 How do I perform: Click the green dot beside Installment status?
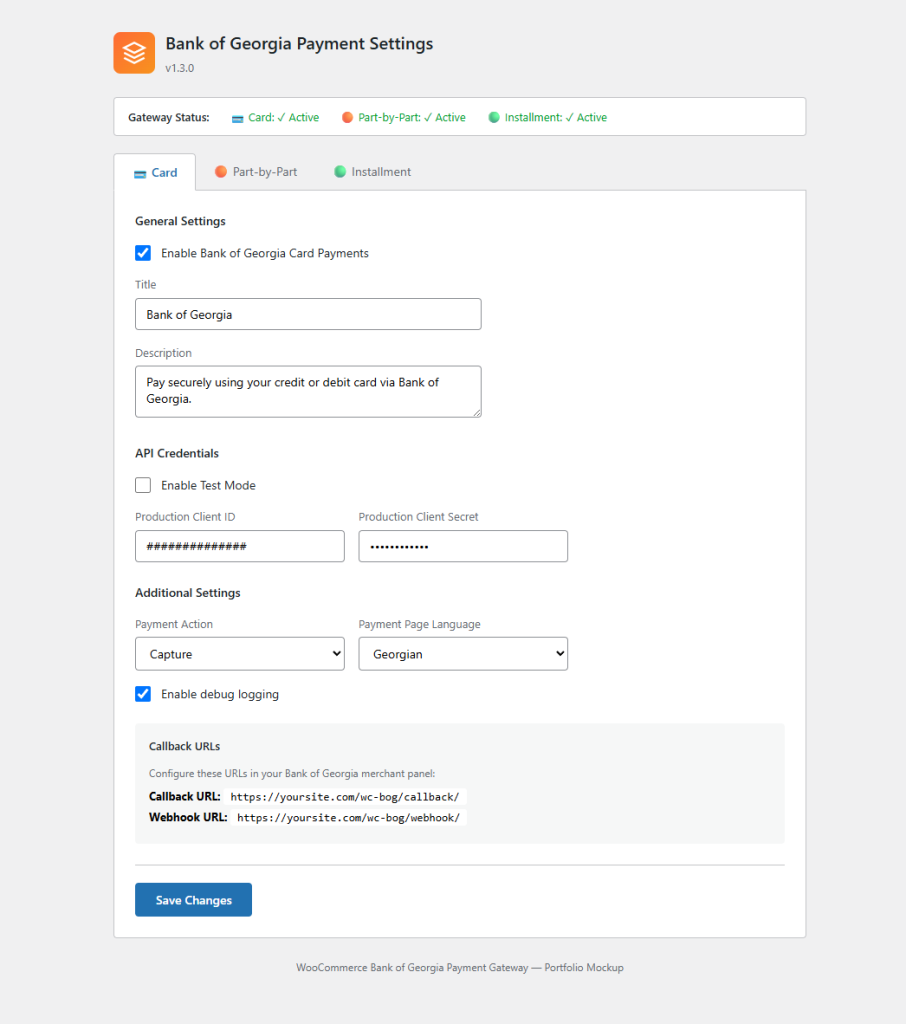click(x=494, y=118)
